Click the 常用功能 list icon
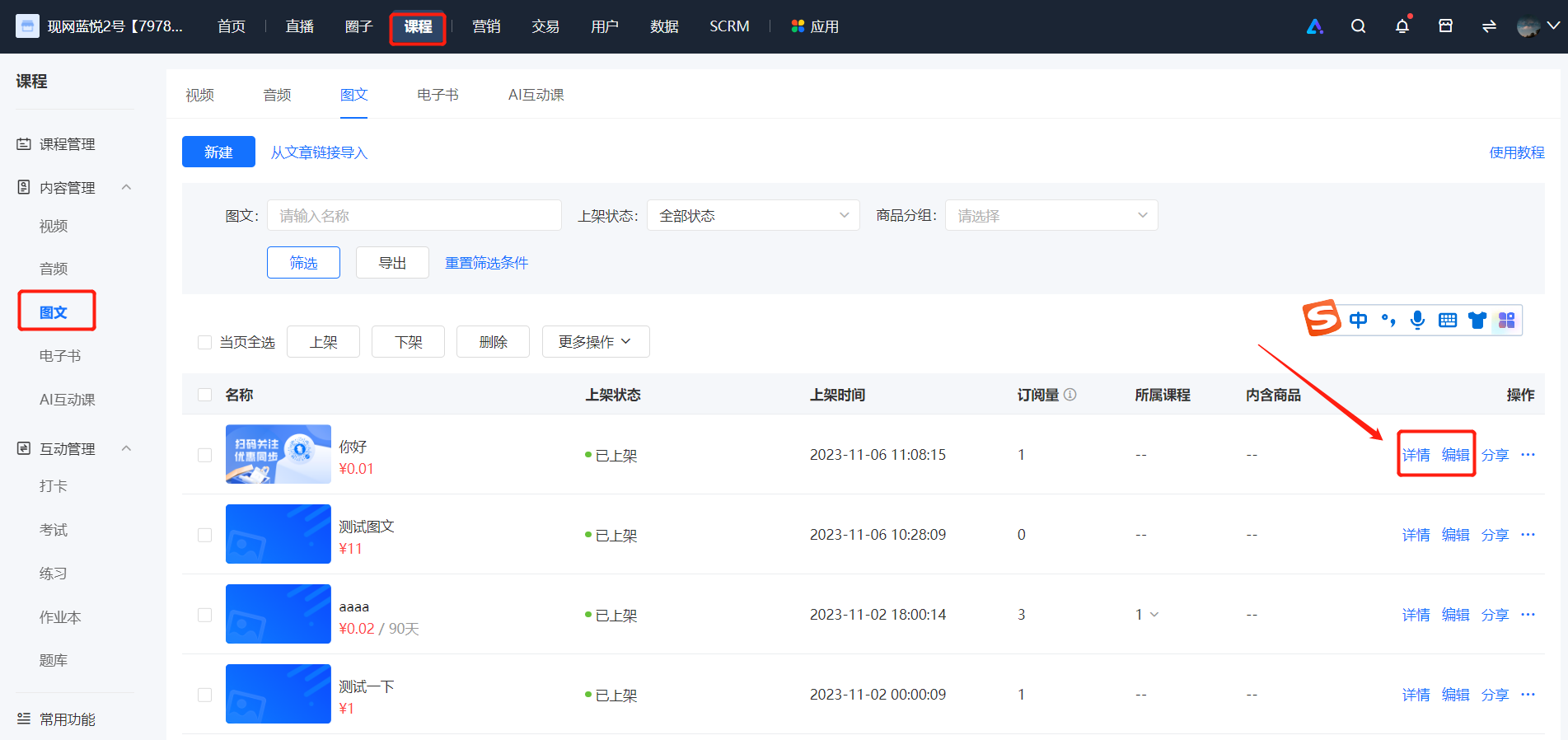Screen dimensions: 1568x740 point(24,719)
